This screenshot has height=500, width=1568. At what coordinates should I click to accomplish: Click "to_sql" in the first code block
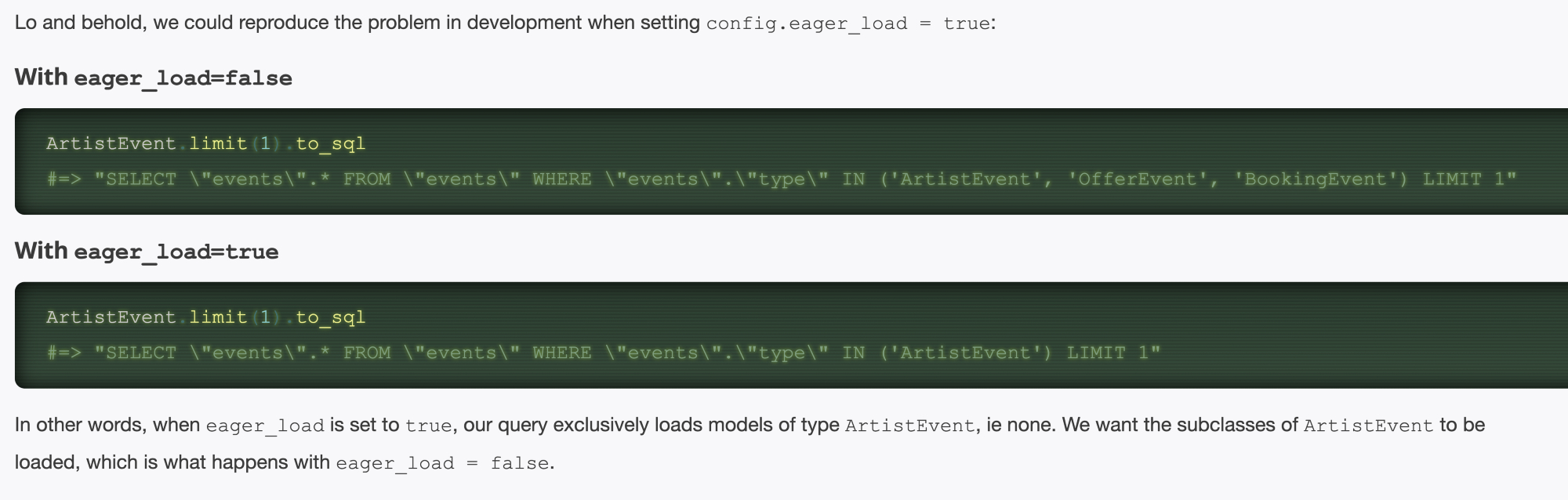pos(330,143)
